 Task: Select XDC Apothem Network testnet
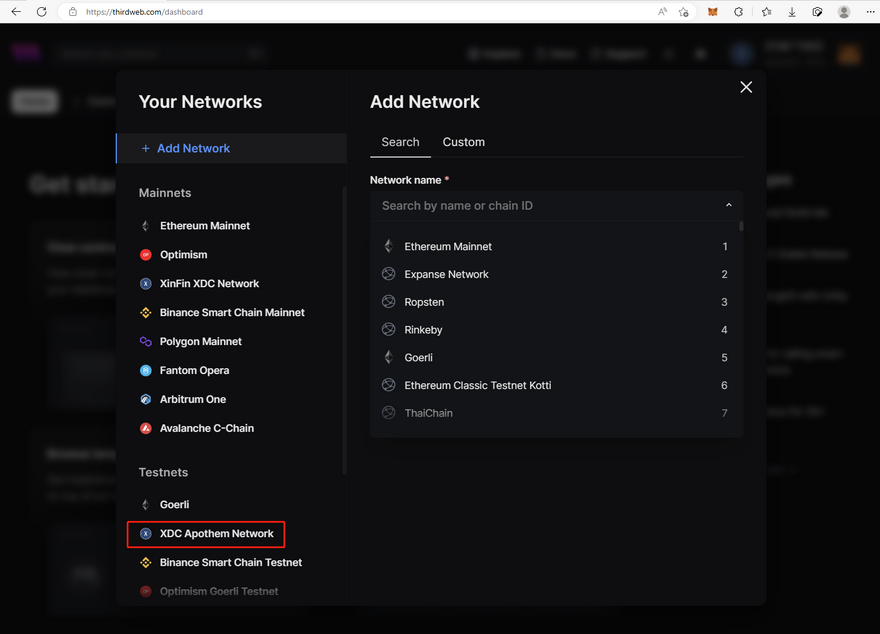[x=216, y=534]
